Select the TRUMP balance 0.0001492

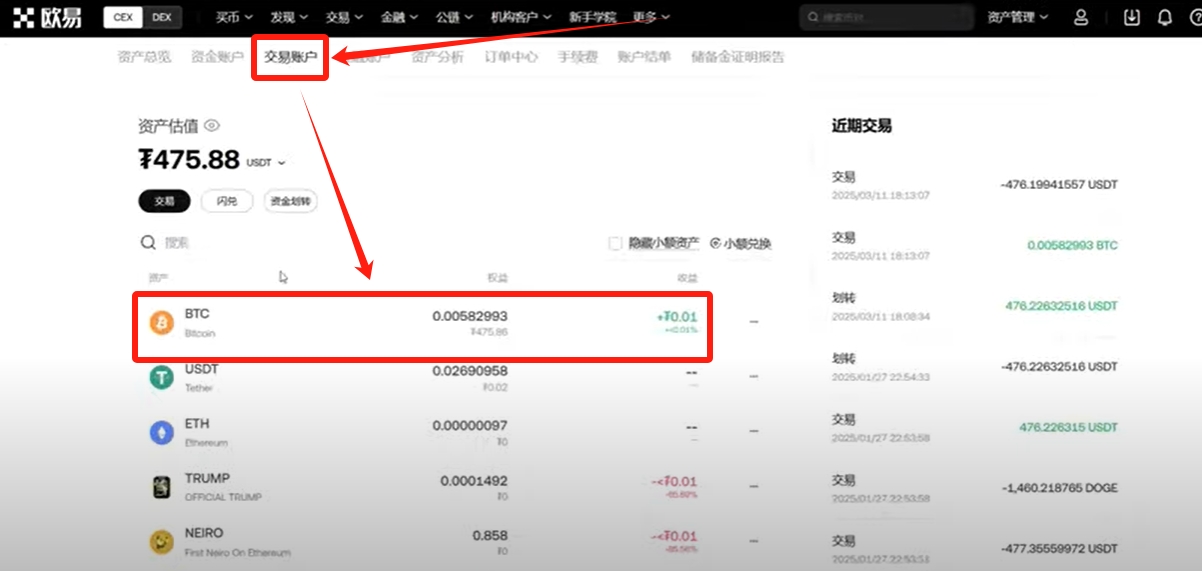pyautogui.click(x=474, y=480)
